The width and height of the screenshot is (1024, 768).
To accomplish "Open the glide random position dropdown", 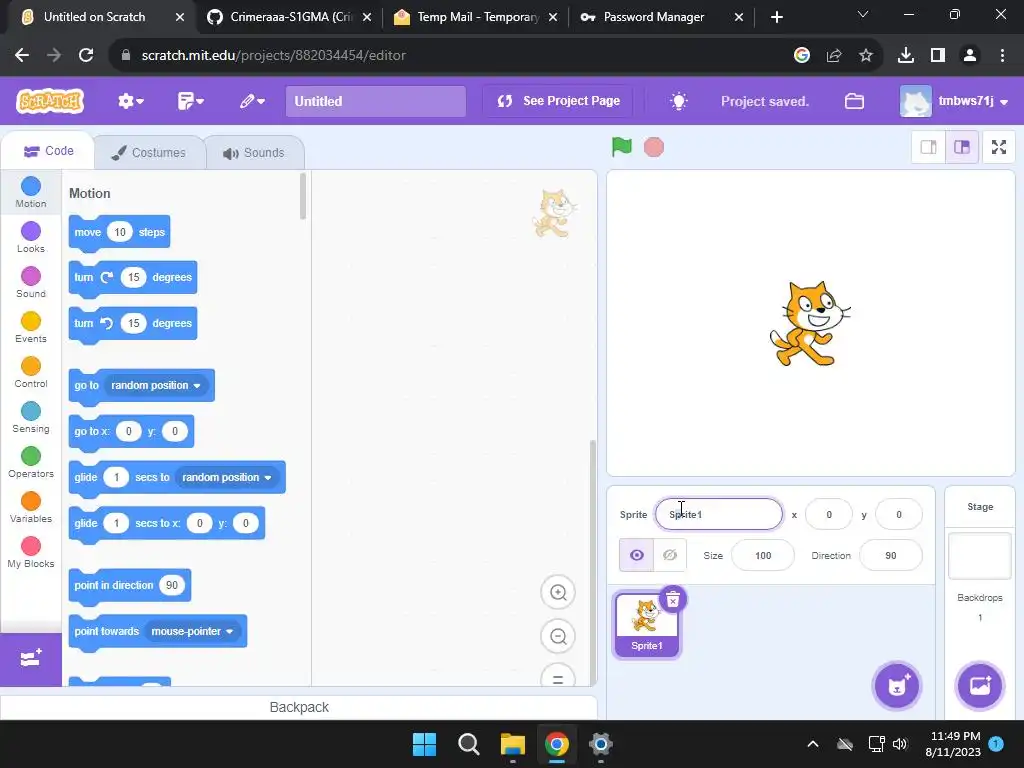I will (x=227, y=477).
